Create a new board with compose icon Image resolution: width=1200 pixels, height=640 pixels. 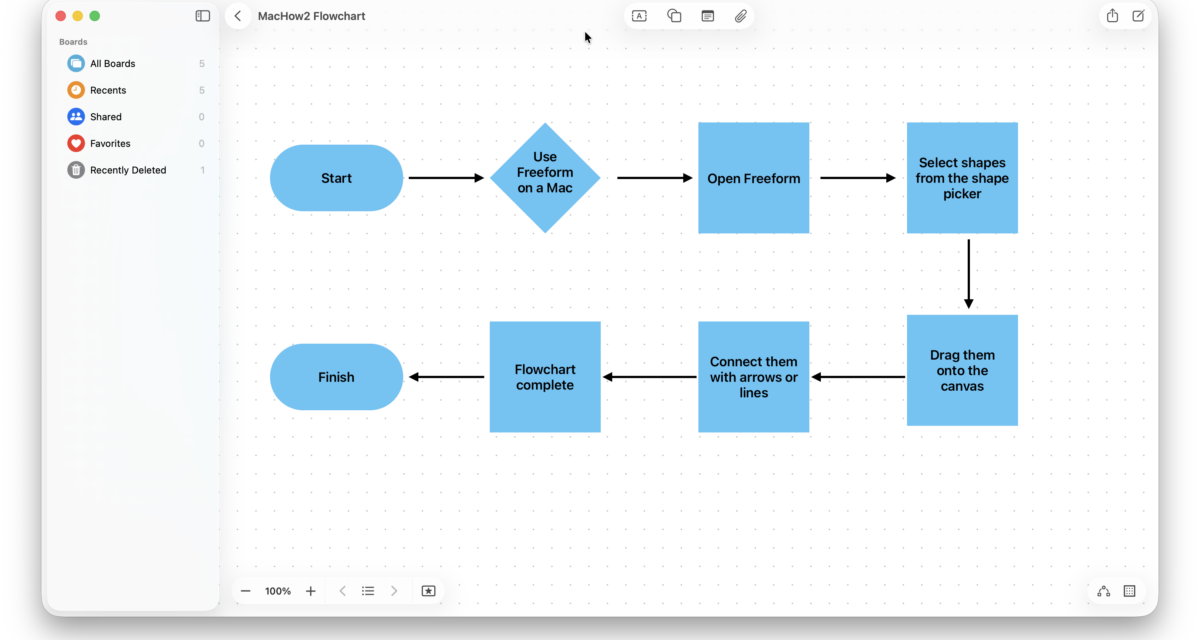pos(1138,16)
